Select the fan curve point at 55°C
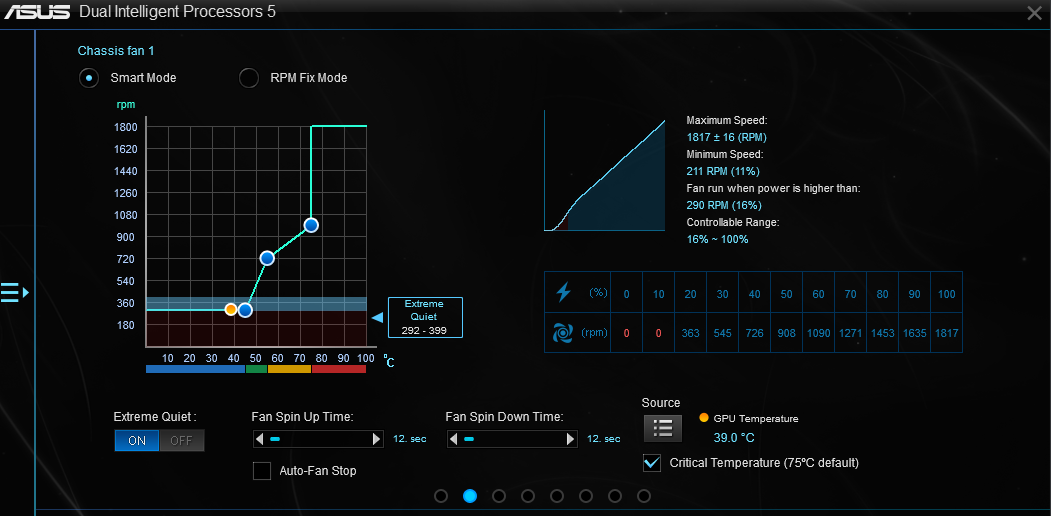Screen dimensions: 1051x516 (x=267, y=258)
